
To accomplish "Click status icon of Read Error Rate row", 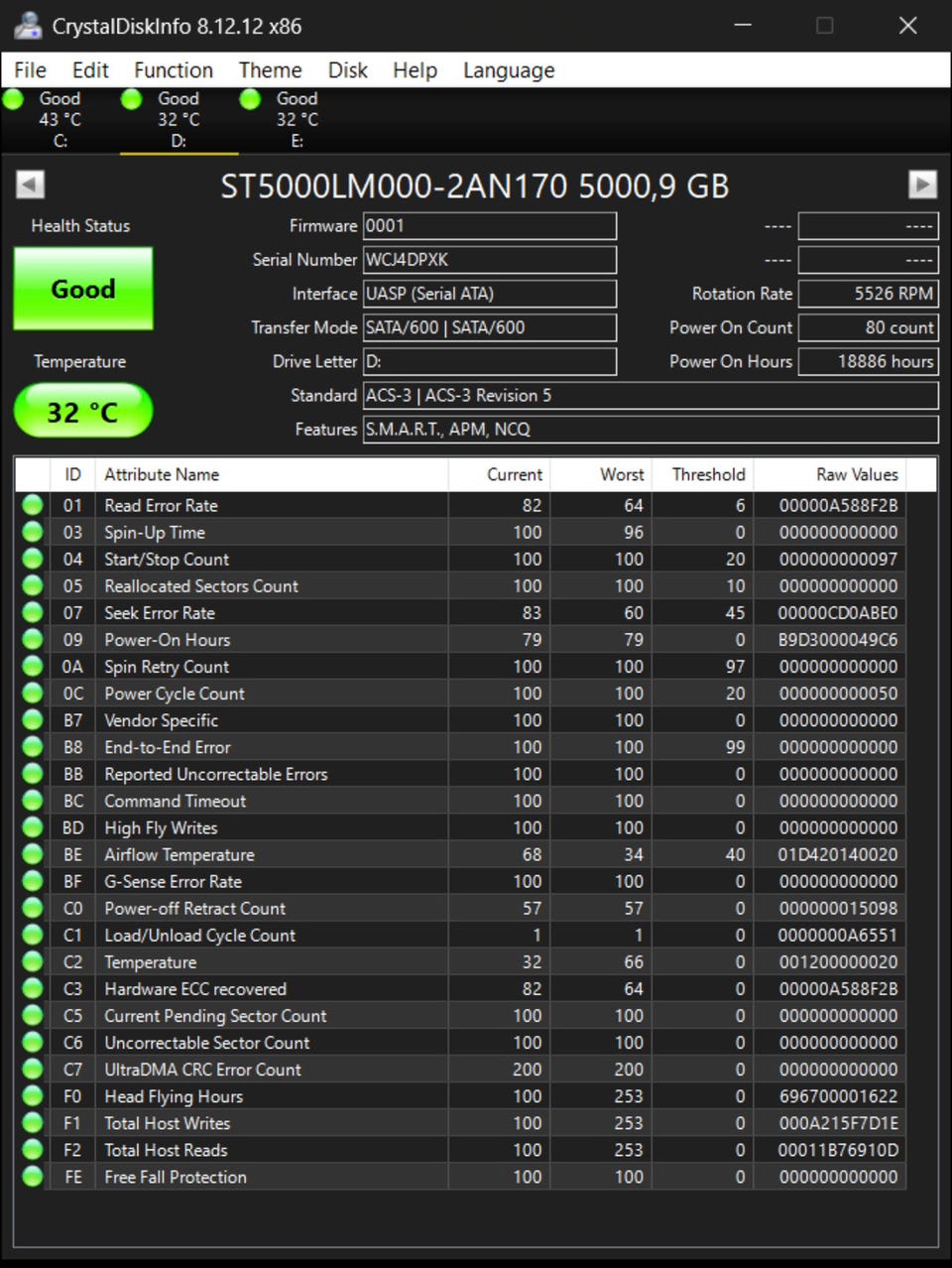I will pyautogui.click(x=33, y=505).
